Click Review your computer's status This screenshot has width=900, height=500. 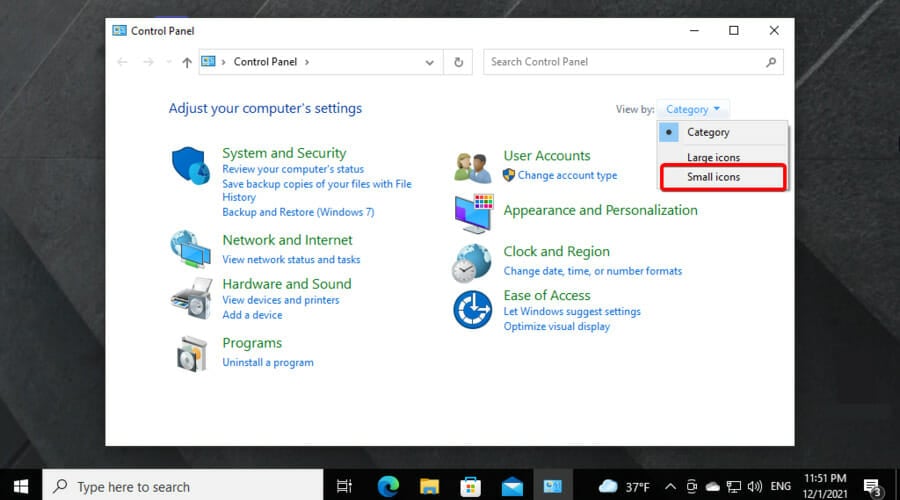(293, 169)
